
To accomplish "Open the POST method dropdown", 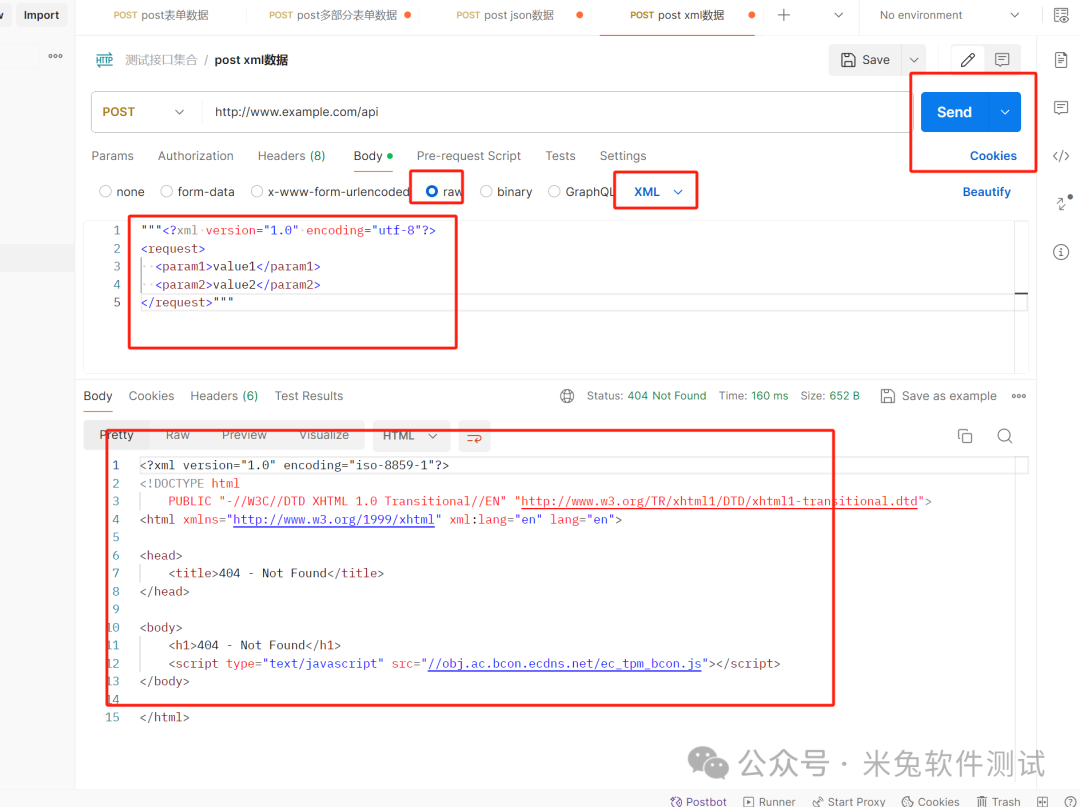I will [143, 112].
